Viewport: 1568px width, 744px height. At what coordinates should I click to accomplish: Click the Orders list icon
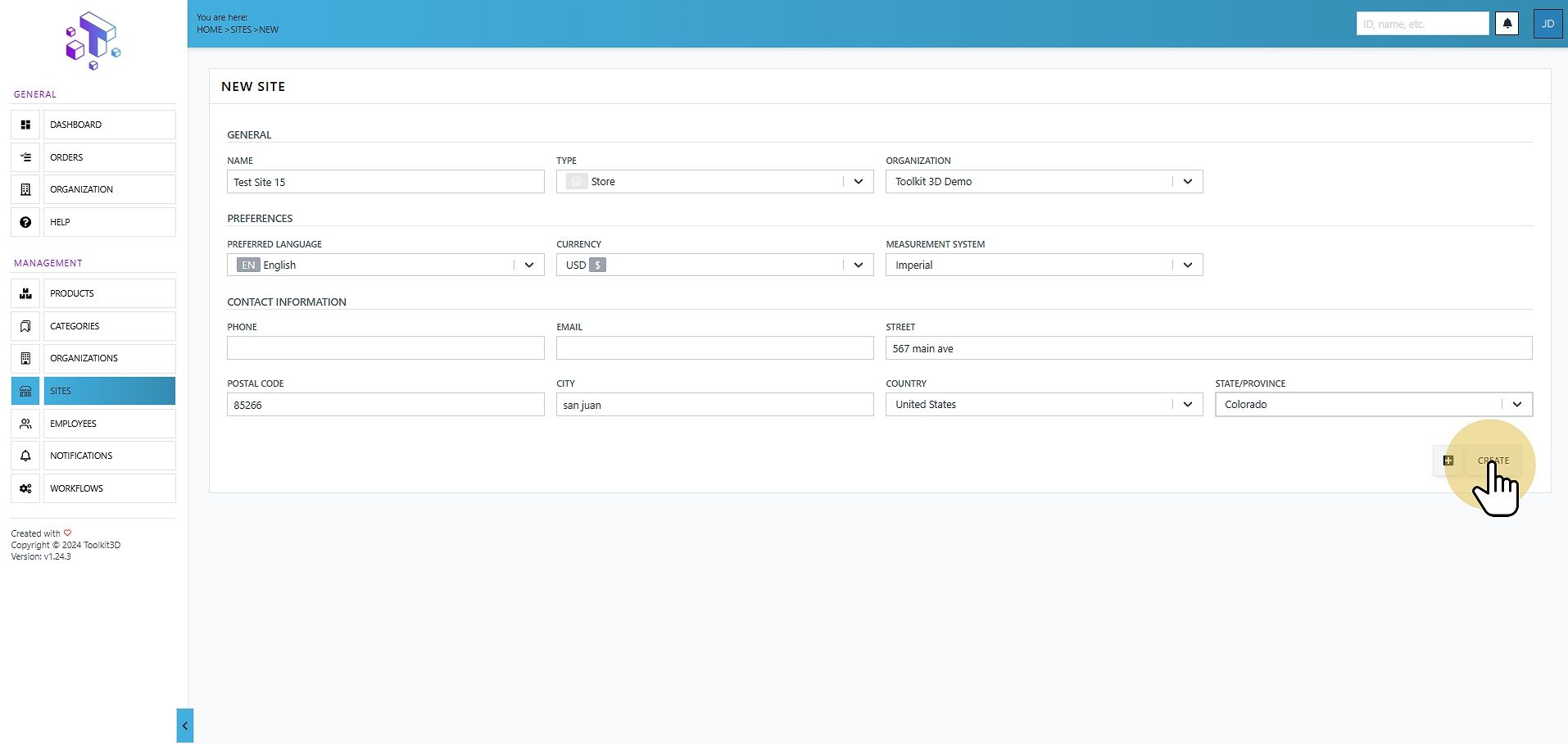(25, 157)
